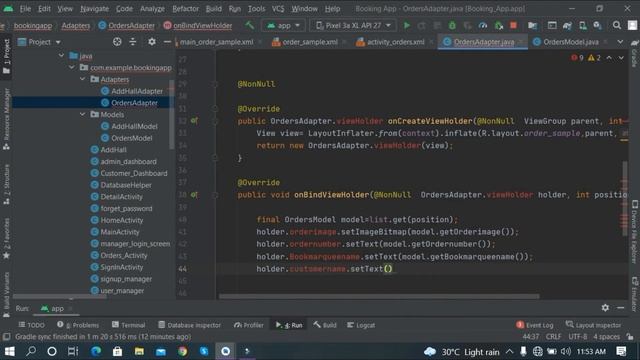Image resolution: width=640 pixels, height=360 pixels.
Task: Hide the Run panel with minus icon
Action: (620, 308)
